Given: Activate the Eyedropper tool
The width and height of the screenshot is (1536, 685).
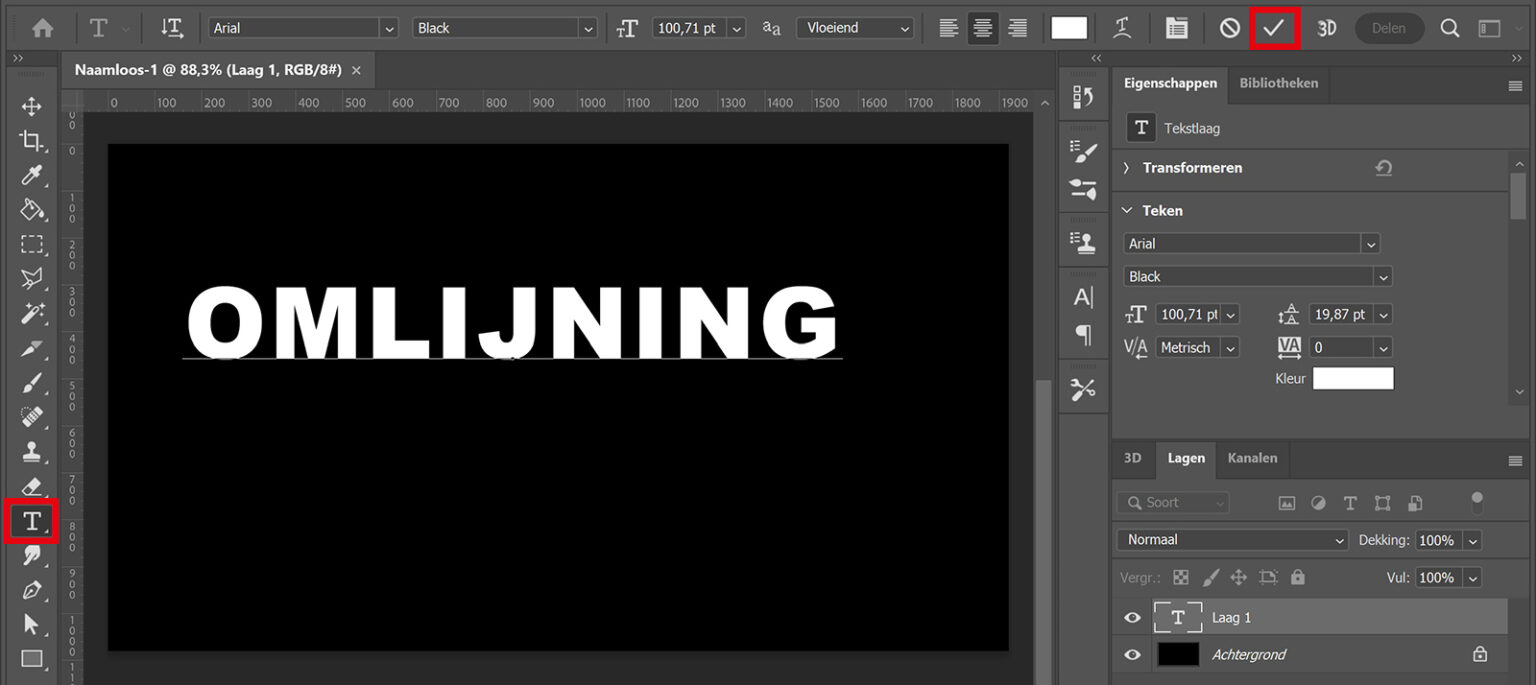Looking at the screenshot, I should tap(31, 176).
